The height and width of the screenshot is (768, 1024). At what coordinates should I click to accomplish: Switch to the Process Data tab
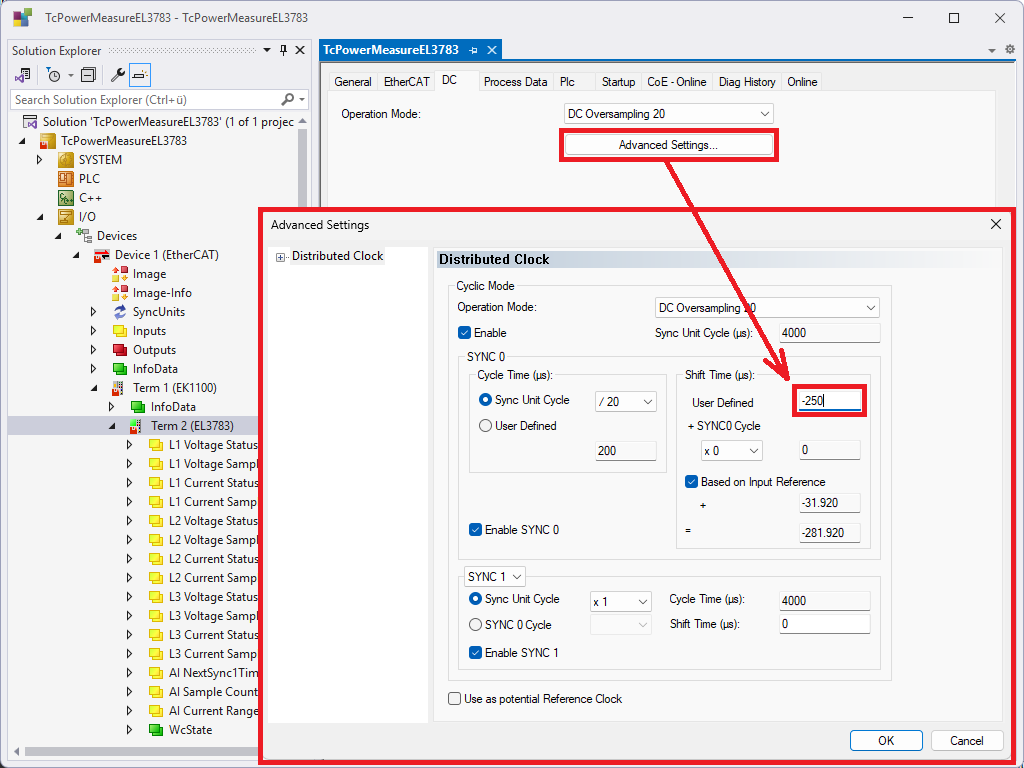pos(515,82)
